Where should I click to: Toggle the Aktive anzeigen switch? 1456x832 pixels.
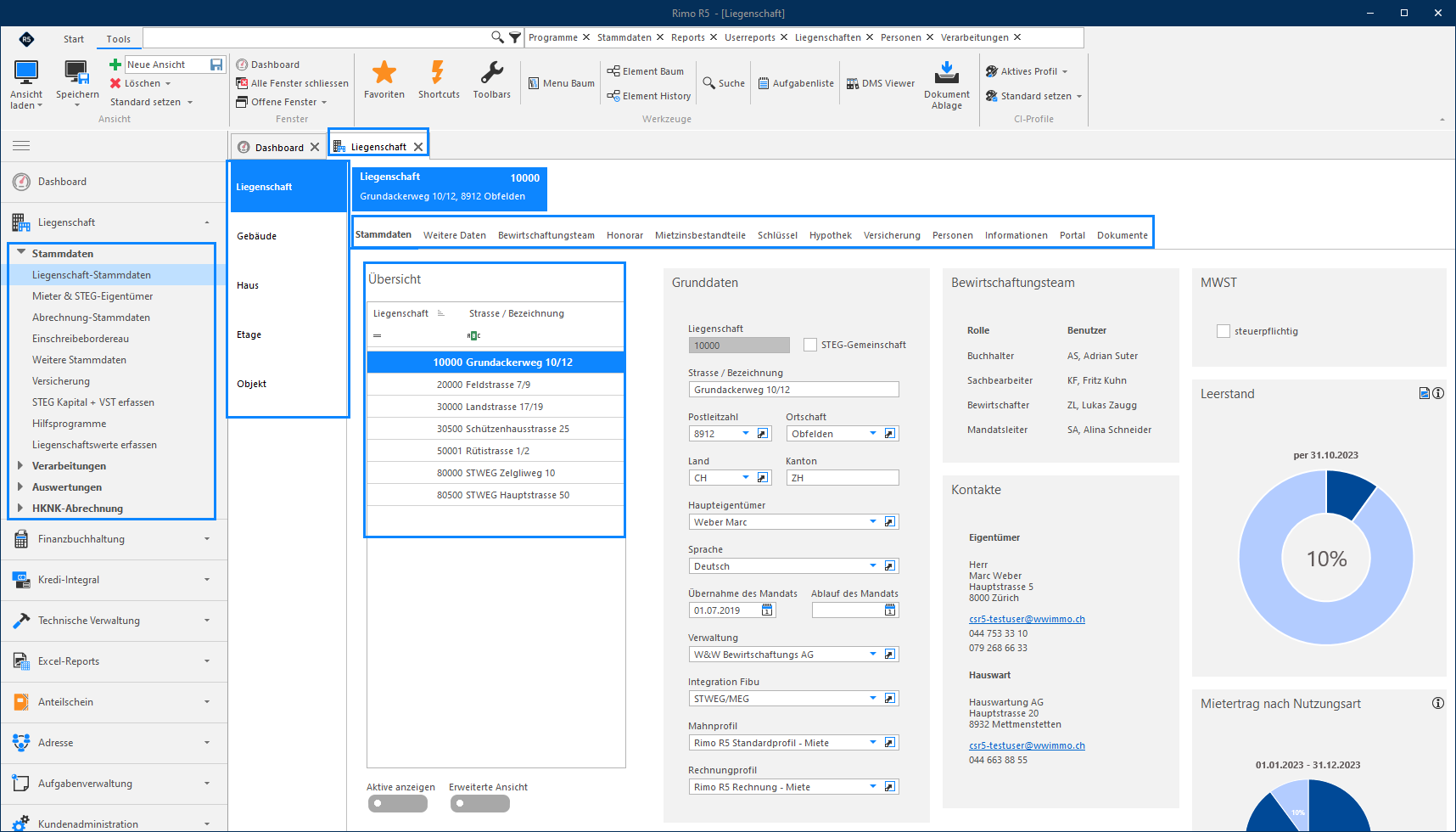tap(397, 803)
